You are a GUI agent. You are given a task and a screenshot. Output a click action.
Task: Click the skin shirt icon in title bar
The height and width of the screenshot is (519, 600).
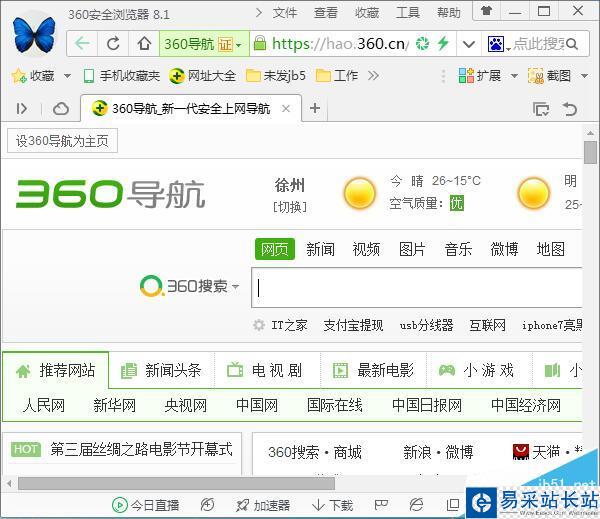coord(486,11)
